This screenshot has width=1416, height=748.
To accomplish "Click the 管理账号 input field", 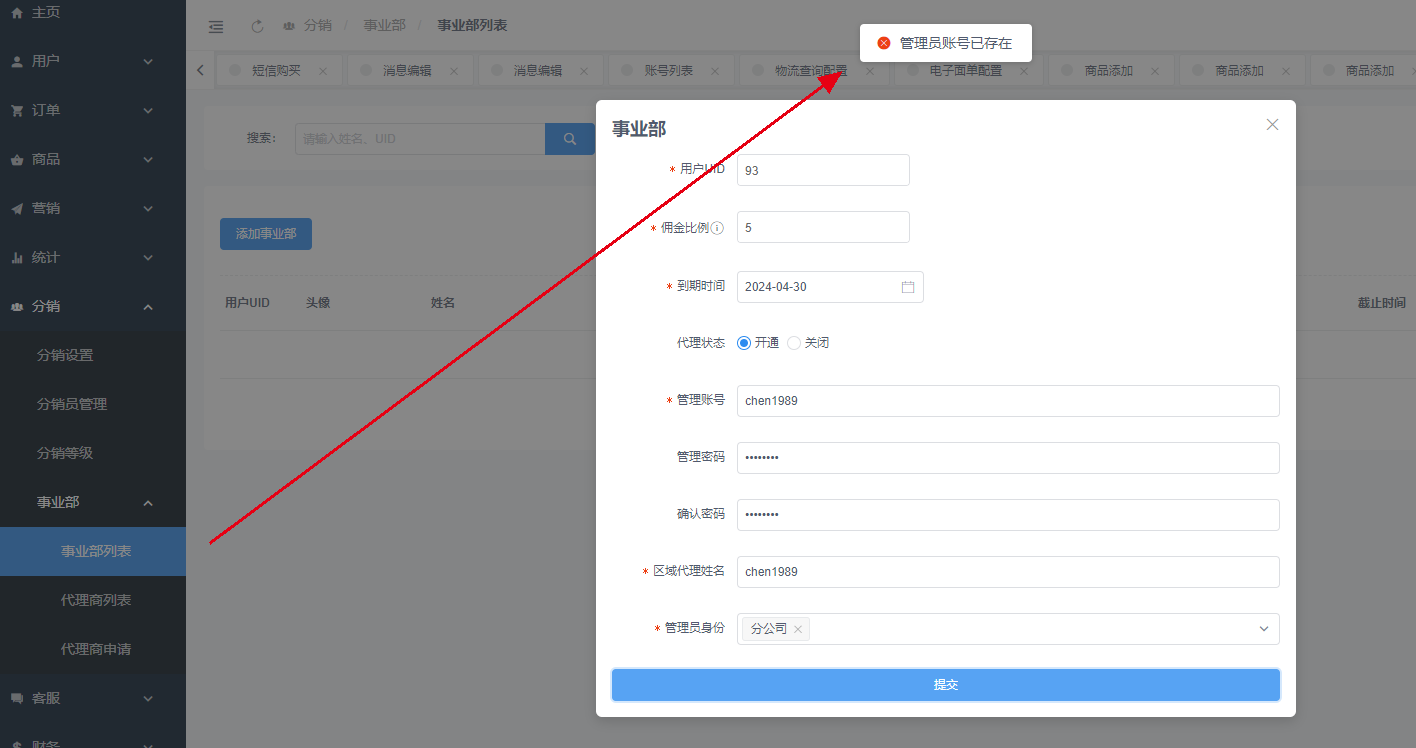I will 1007,401.
